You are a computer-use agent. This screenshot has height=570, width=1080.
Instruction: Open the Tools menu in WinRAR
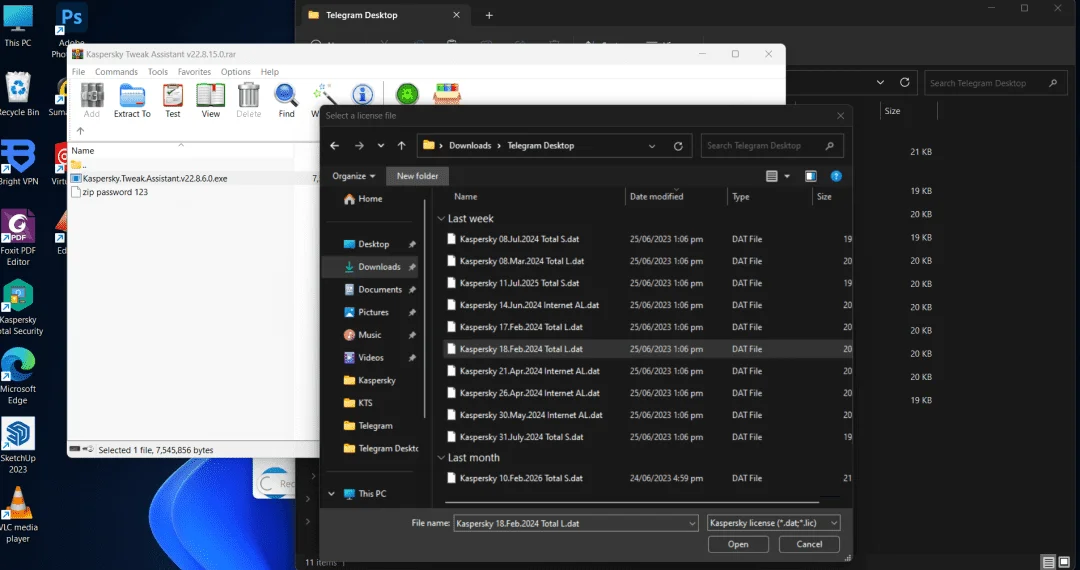pos(158,72)
